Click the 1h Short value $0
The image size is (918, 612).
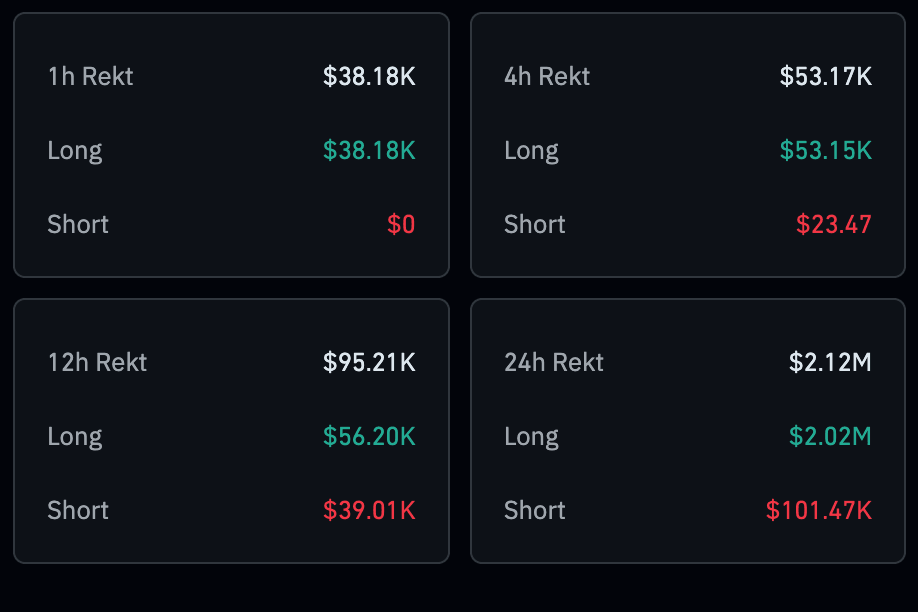401,225
